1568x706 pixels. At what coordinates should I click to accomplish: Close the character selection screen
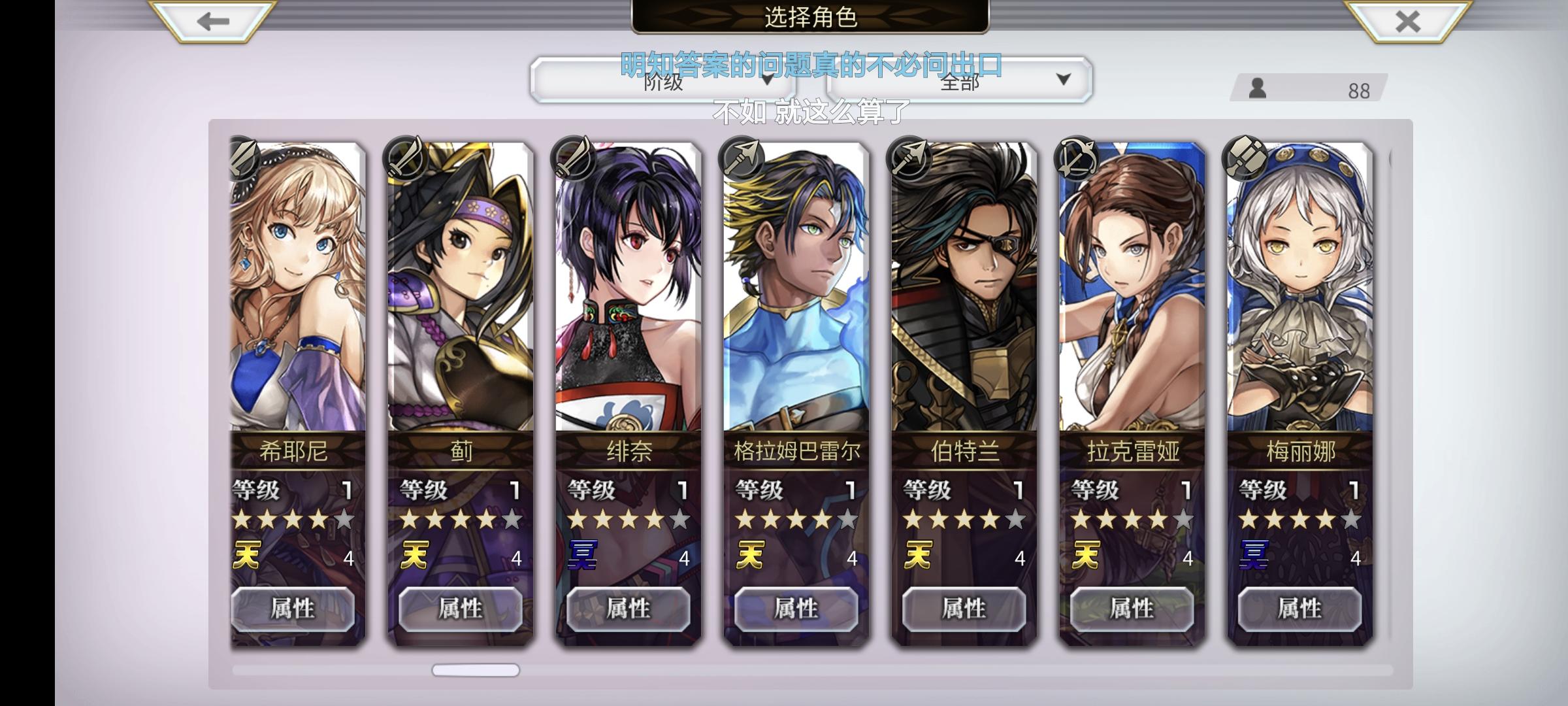point(1407,21)
